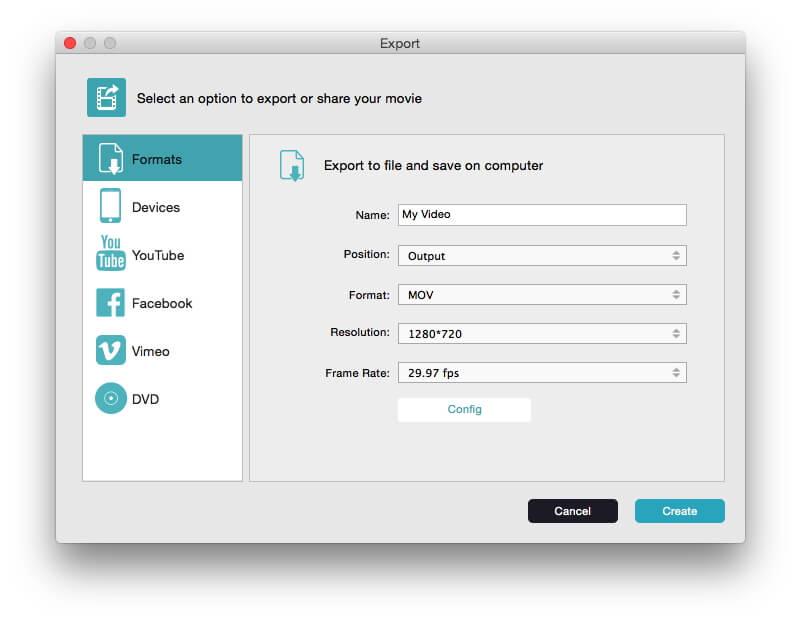Click the Formats file-download icon in sidebar
The height and width of the screenshot is (623, 801).
[x=111, y=158]
